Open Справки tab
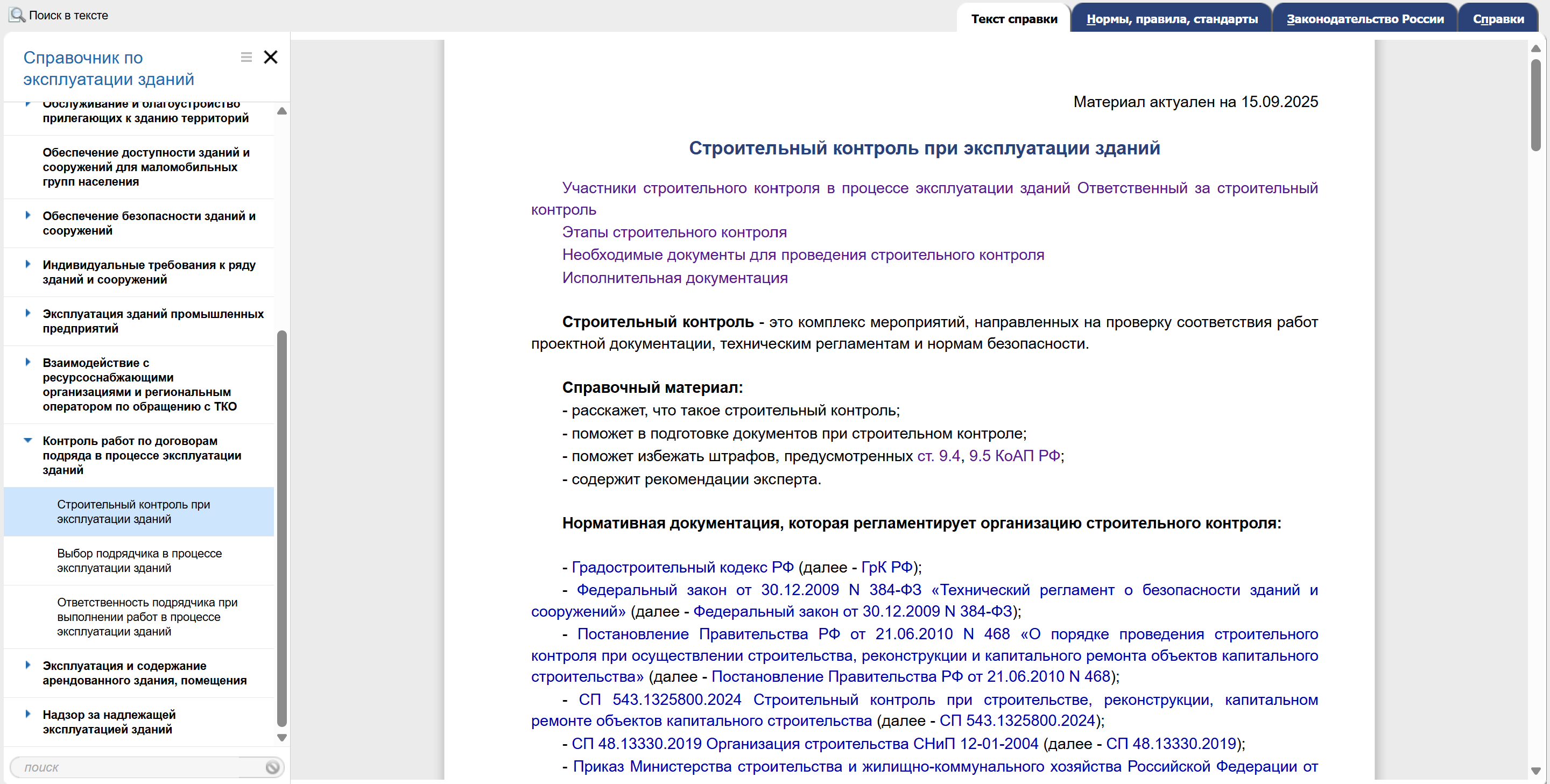The image size is (1550, 784). coord(1498,19)
